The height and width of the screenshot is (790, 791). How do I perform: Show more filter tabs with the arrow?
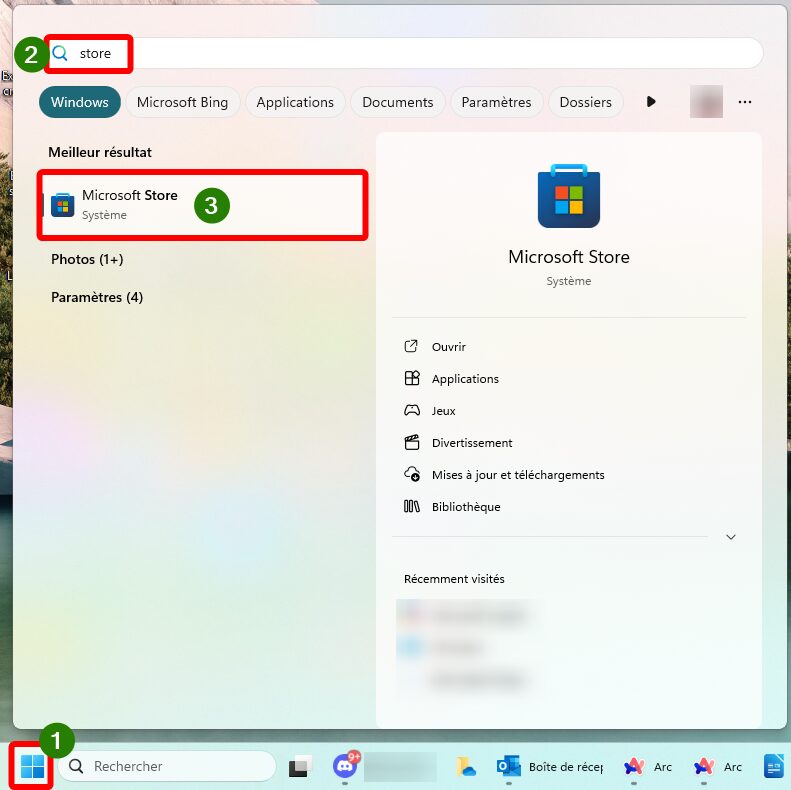[651, 102]
